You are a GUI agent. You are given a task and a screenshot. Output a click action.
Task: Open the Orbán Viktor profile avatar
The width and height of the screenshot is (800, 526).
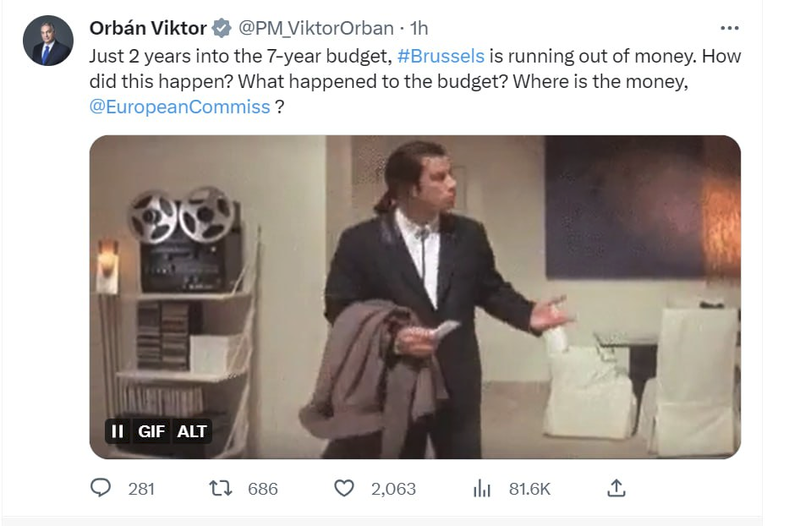pos(49,41)
